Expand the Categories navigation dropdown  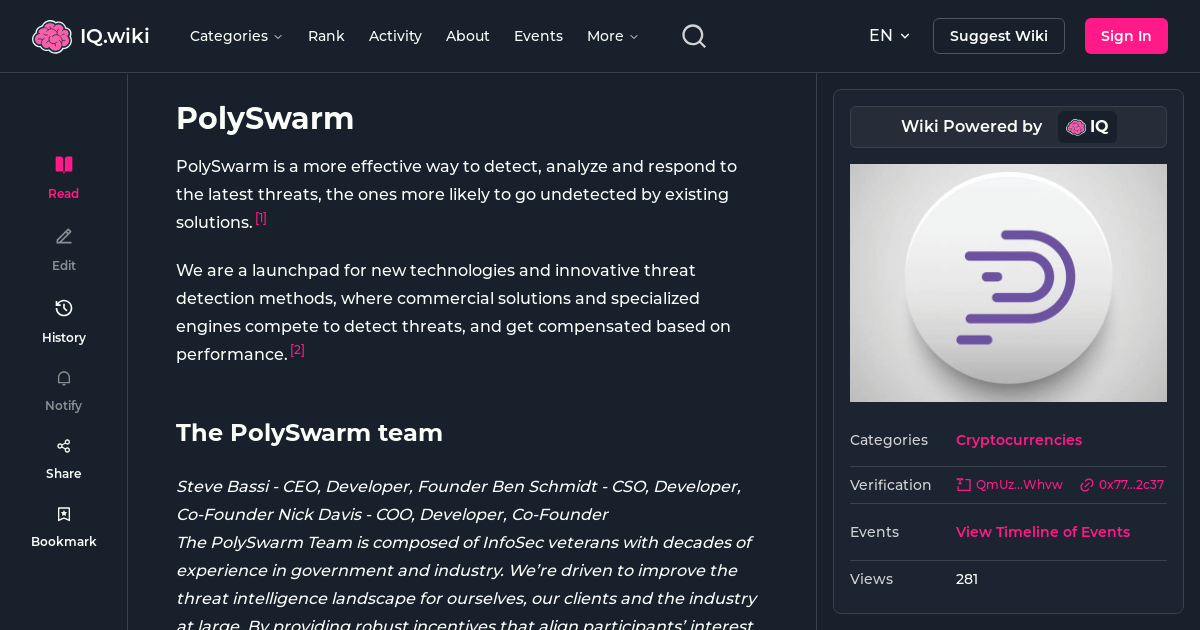point(236,35)
